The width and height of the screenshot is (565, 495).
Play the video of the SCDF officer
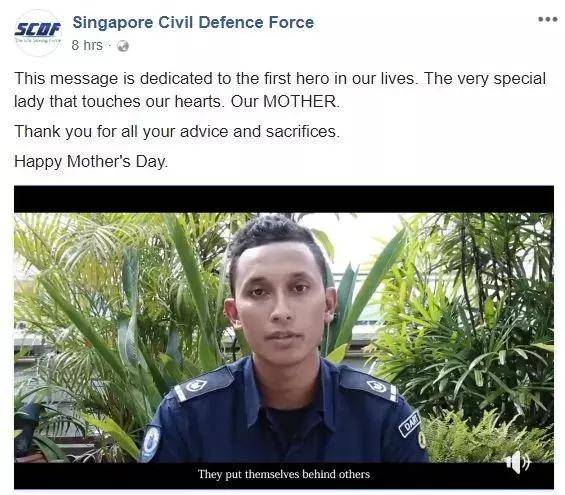pyautogui.click(x=284, y=337)
